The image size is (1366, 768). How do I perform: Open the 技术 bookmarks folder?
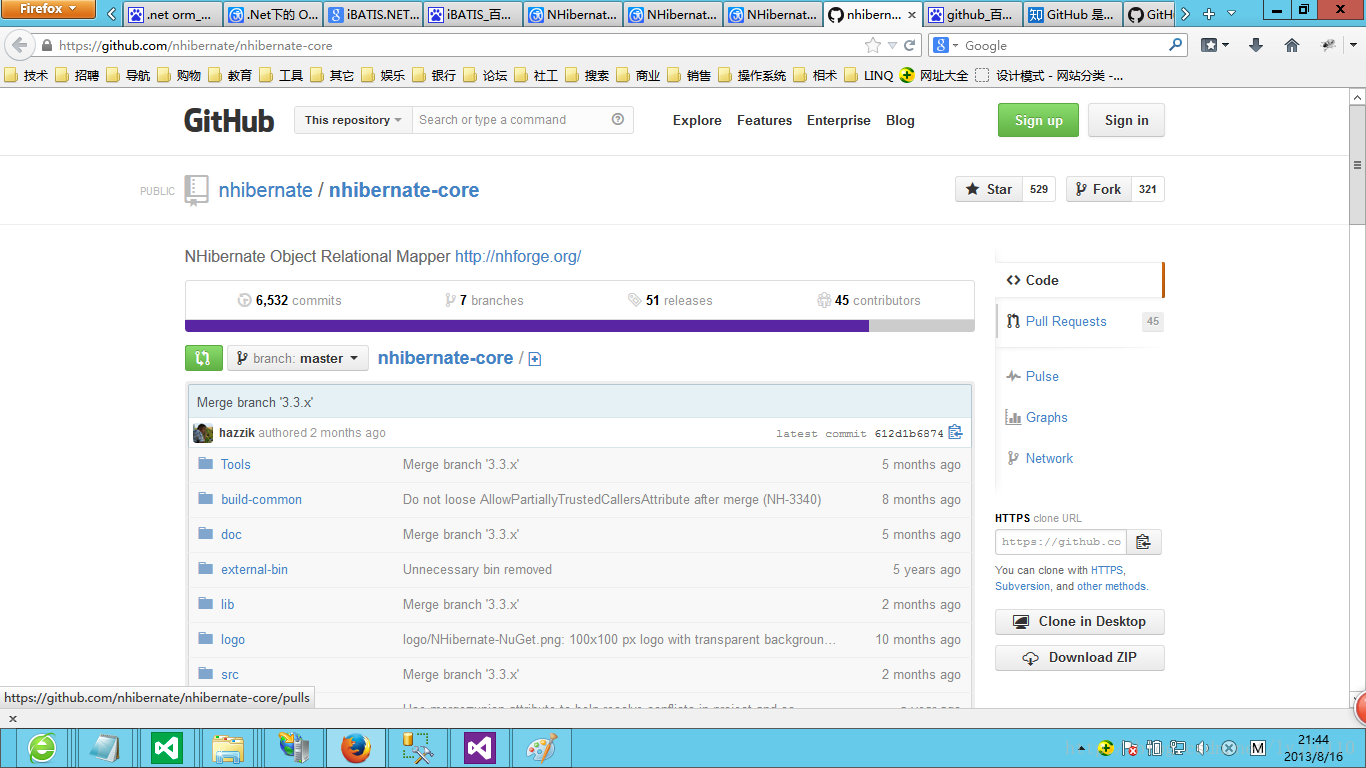click(x=27, y=75)
